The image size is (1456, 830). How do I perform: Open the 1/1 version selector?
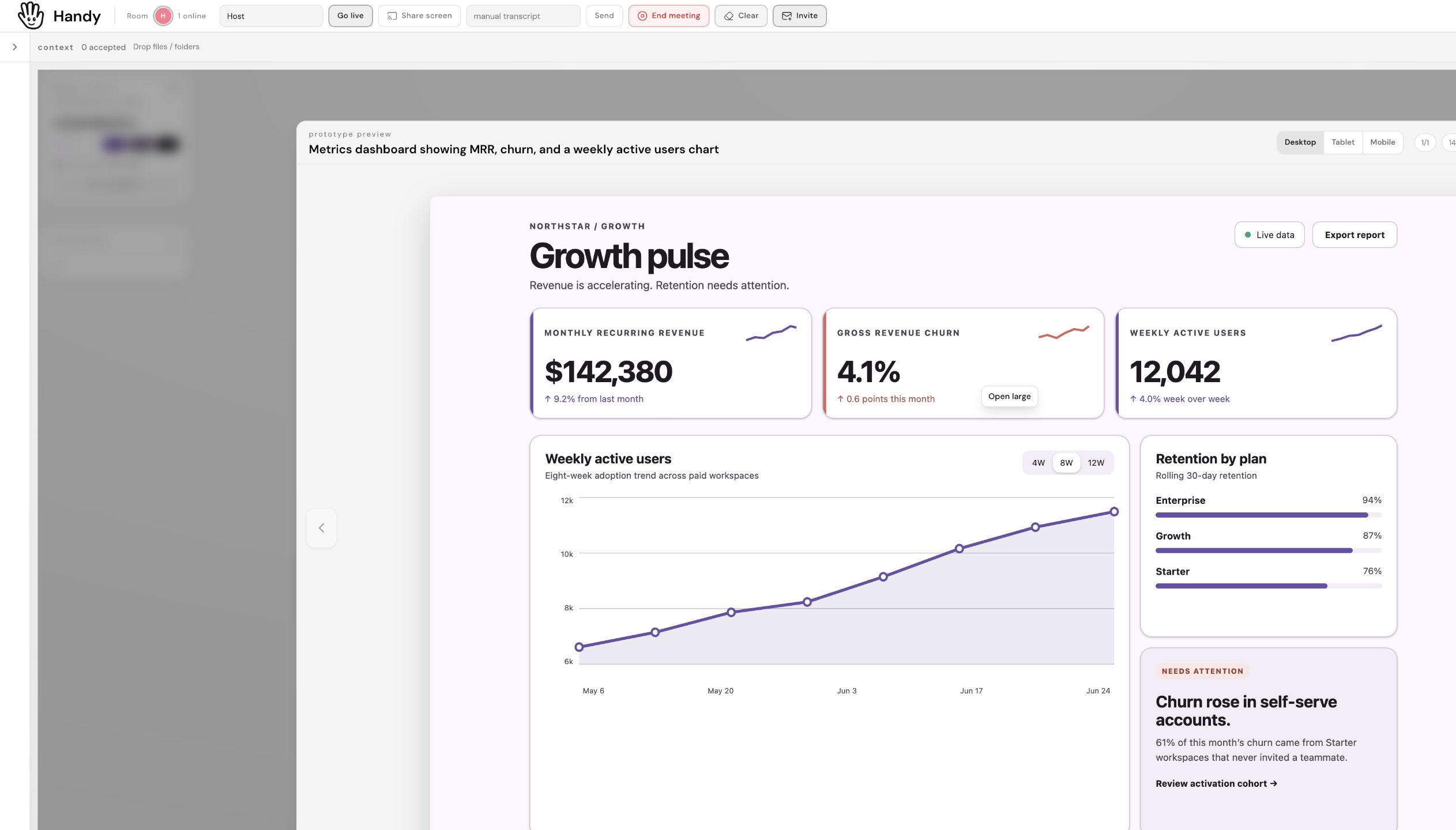pos(1425,142)
